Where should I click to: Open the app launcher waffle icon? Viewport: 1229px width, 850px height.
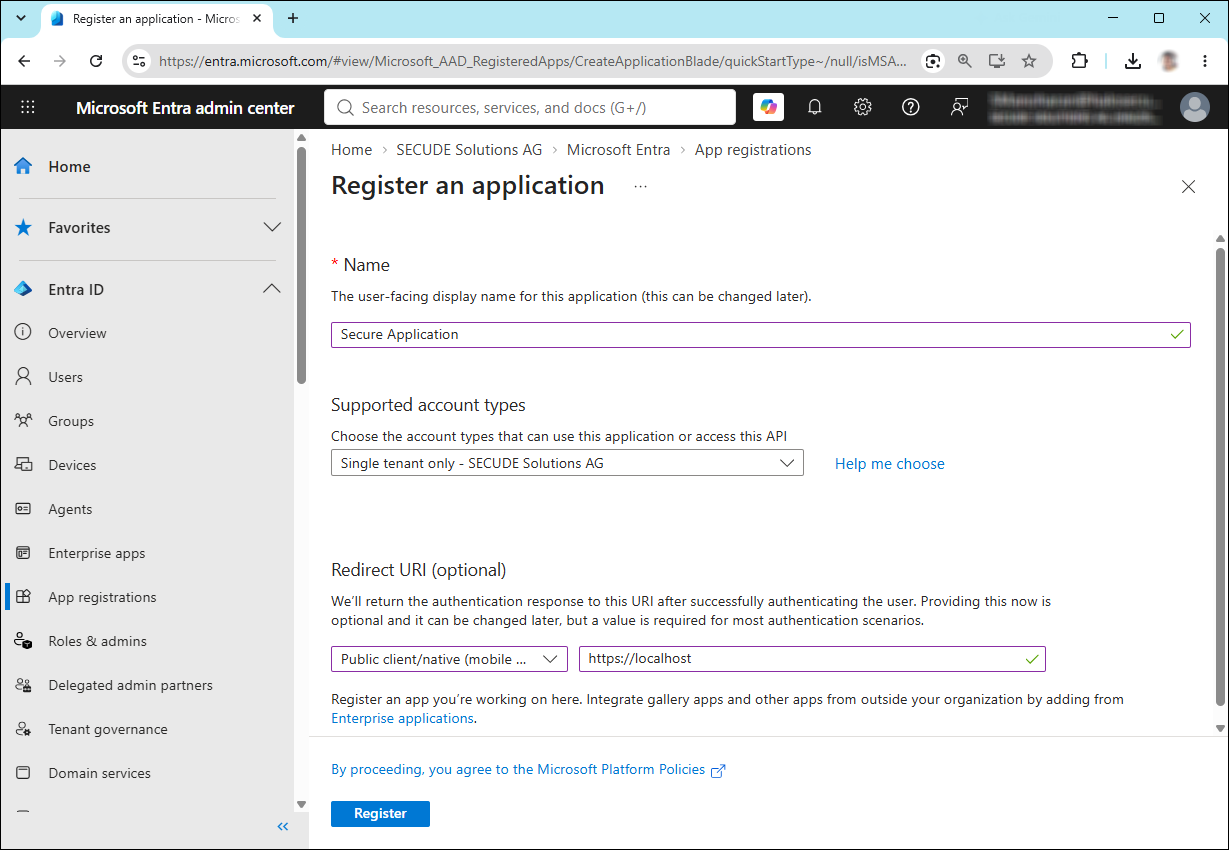point(28,108)
